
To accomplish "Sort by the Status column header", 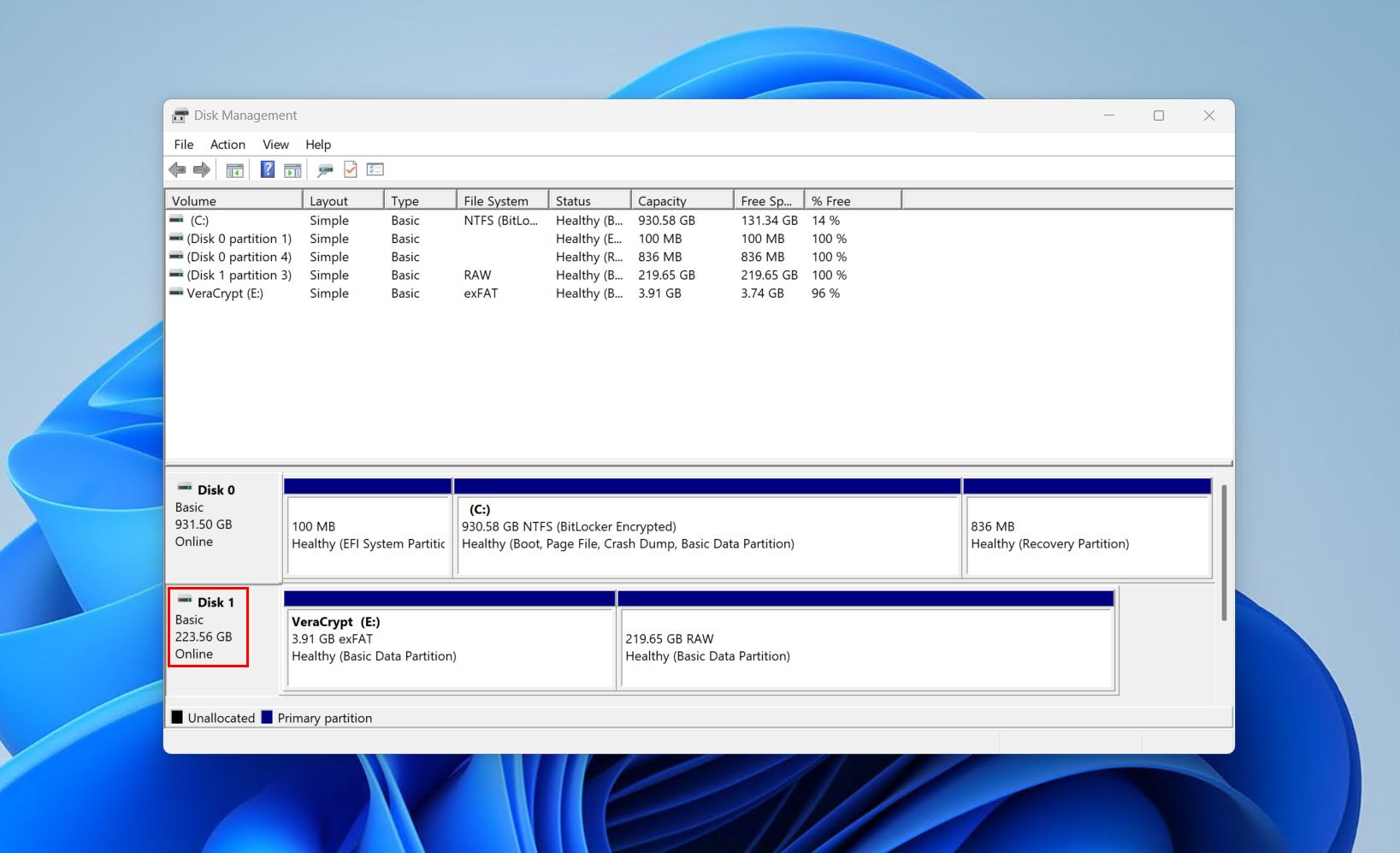I will click(x=590, y=200).
